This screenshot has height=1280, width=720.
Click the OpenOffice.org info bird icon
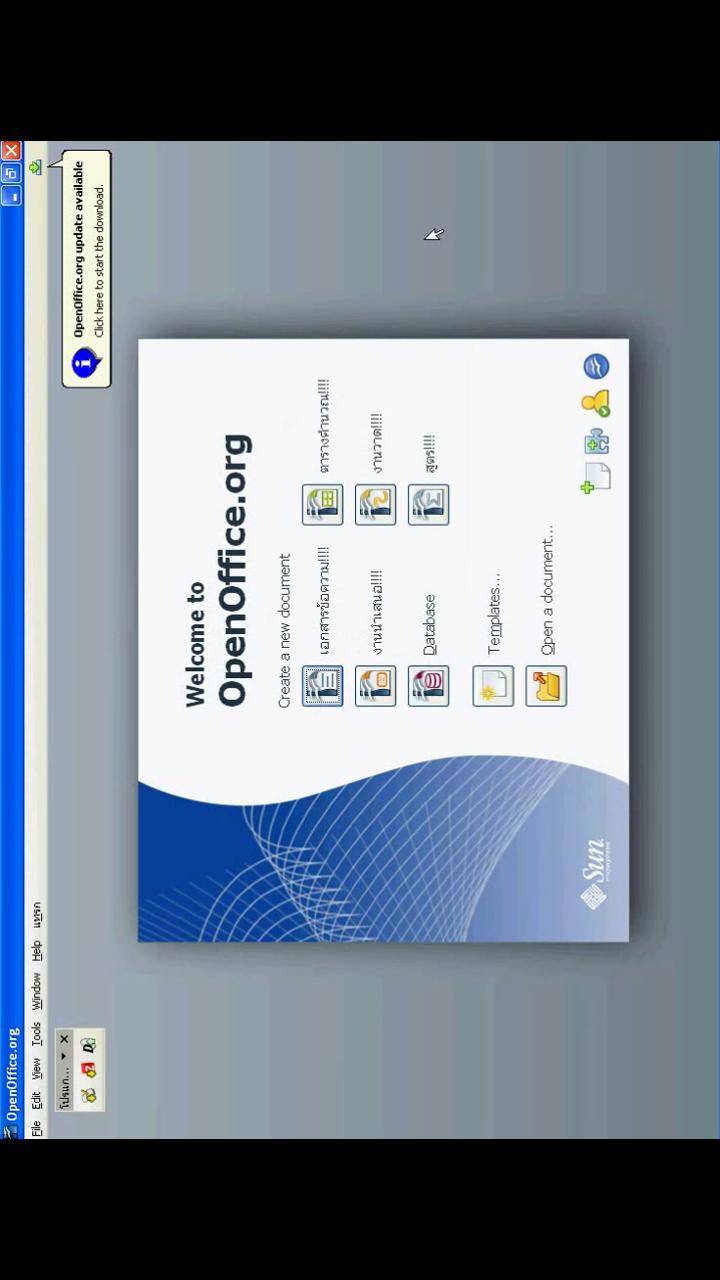(596, 367)
